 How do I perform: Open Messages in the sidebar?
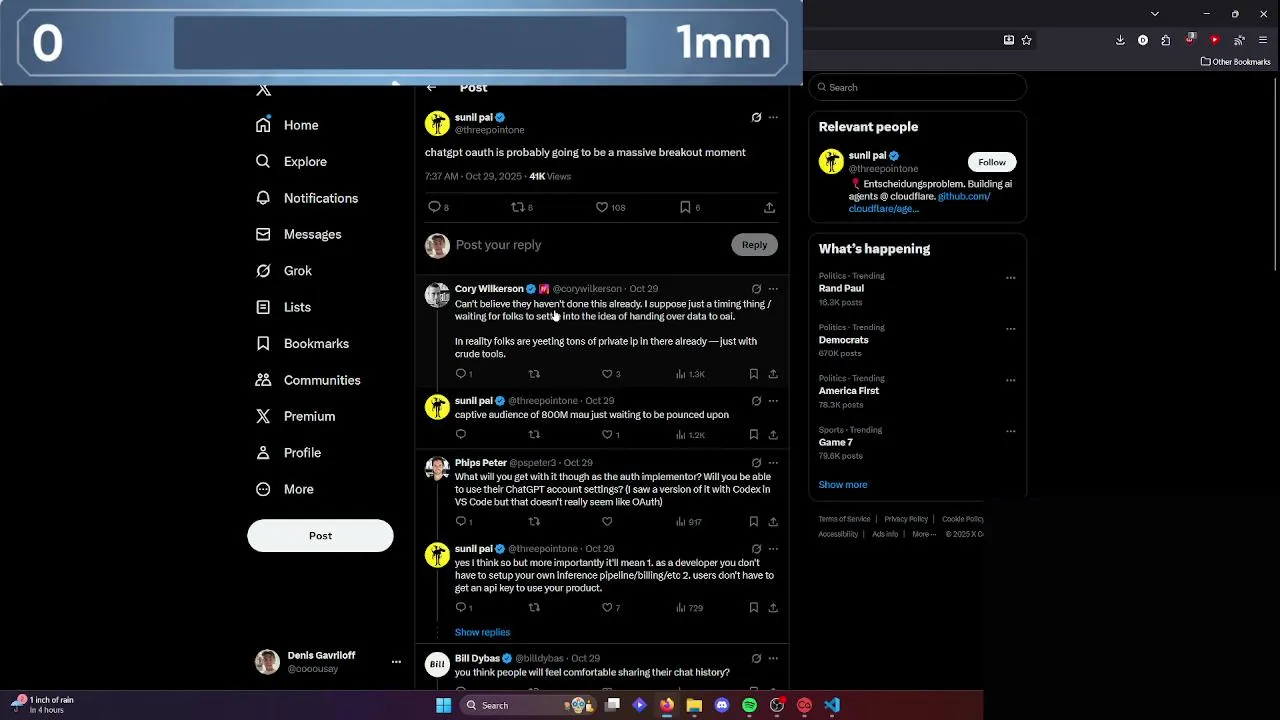pos(298,234)
